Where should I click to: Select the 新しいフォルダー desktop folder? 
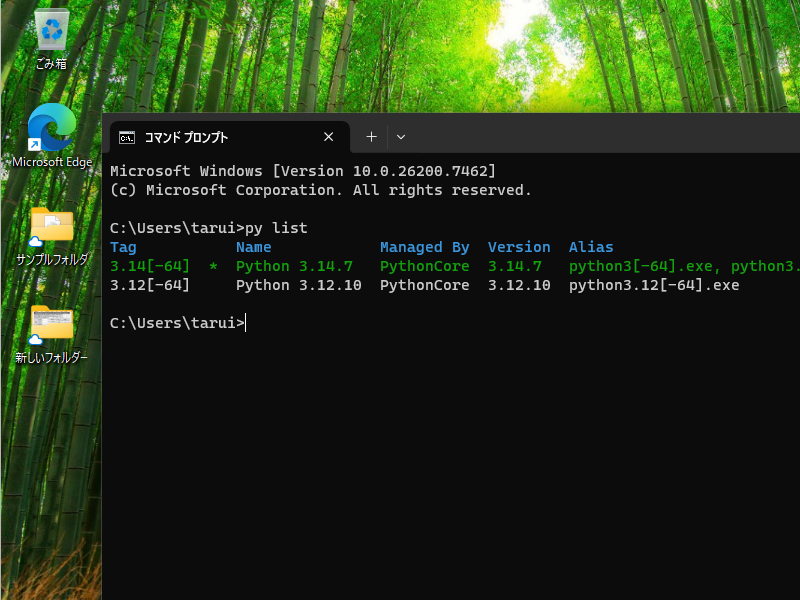point(52,335)
